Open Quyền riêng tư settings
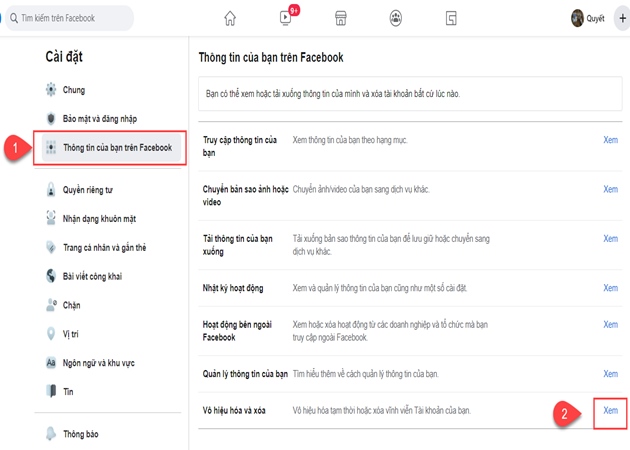 [x=111, y=189]
